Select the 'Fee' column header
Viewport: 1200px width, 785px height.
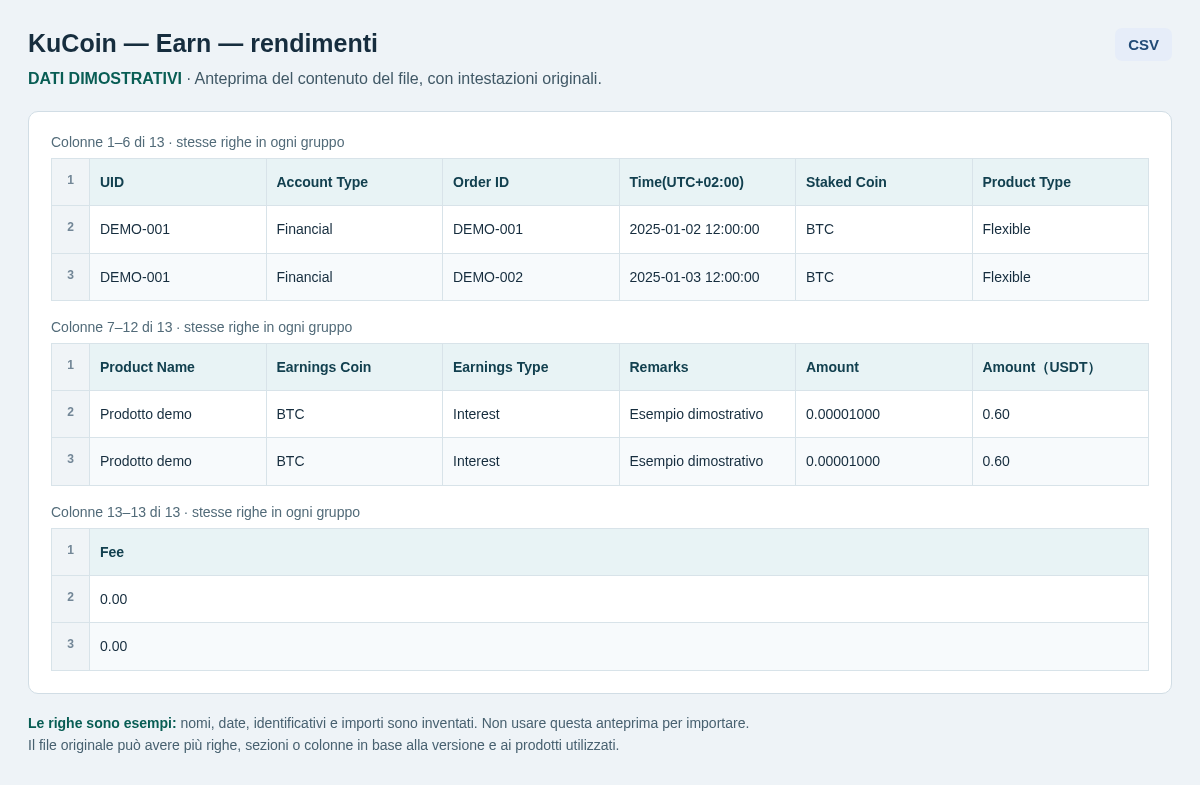(619, 552)
